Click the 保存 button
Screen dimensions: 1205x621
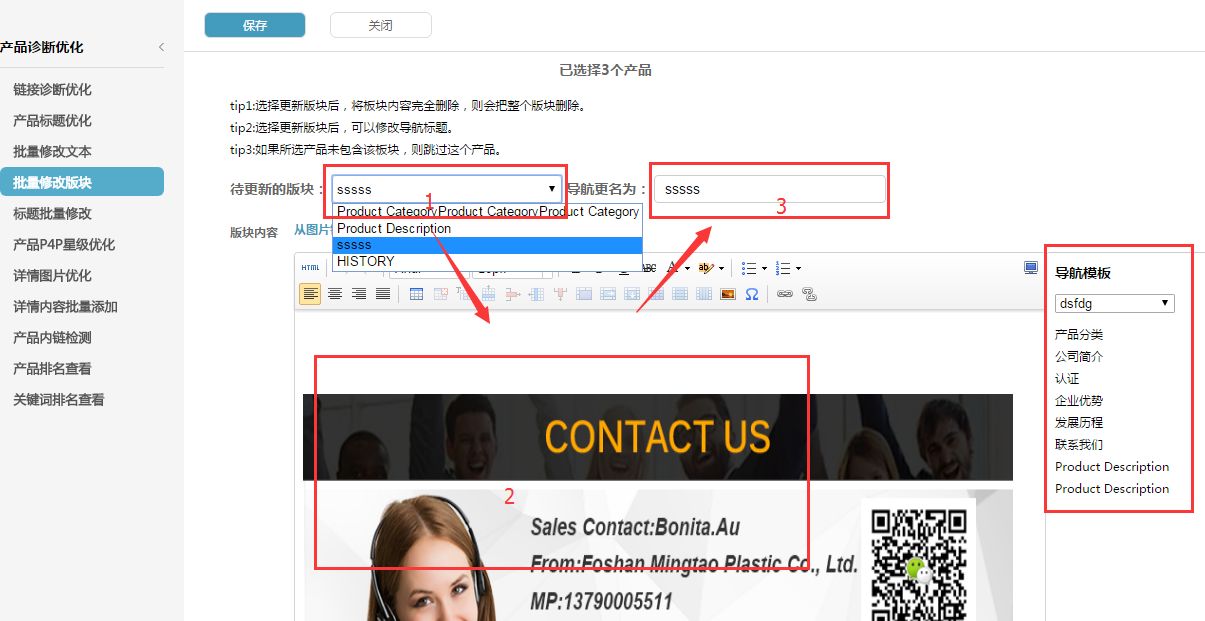(255, 25)
